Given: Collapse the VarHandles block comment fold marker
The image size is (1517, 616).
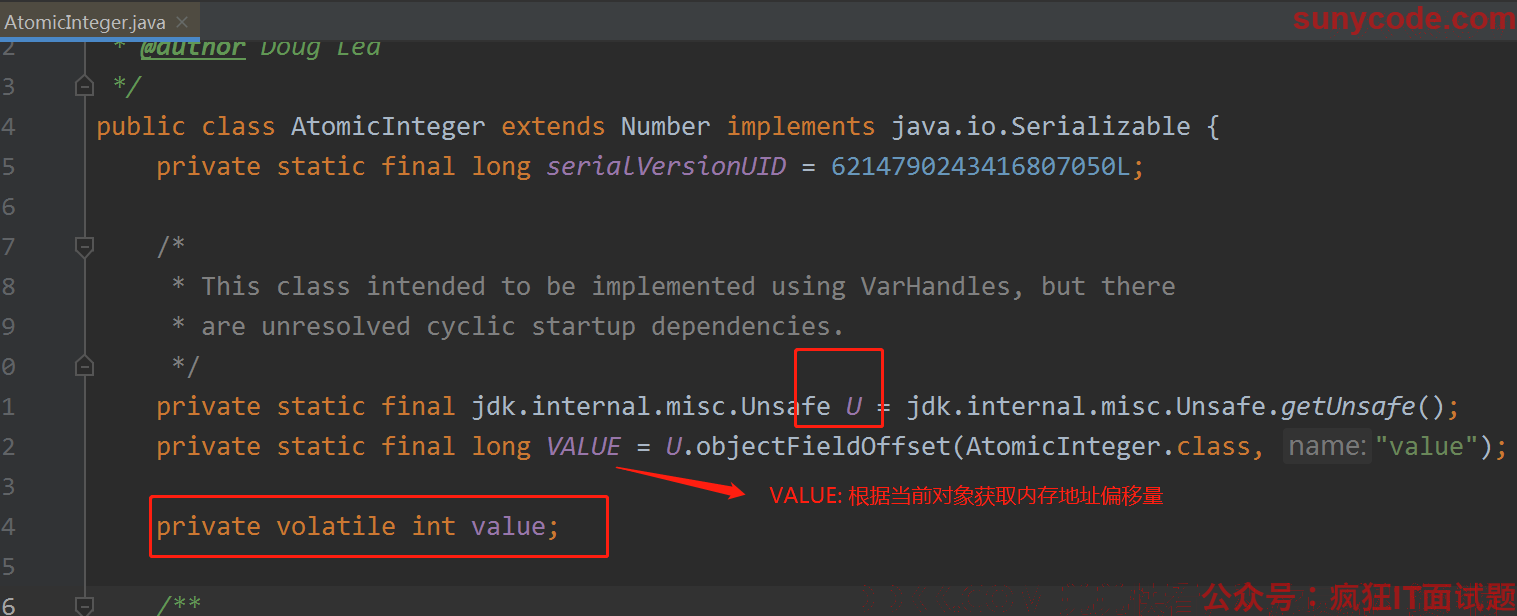Looking at the screenshot, I should (x=85, y=245).
